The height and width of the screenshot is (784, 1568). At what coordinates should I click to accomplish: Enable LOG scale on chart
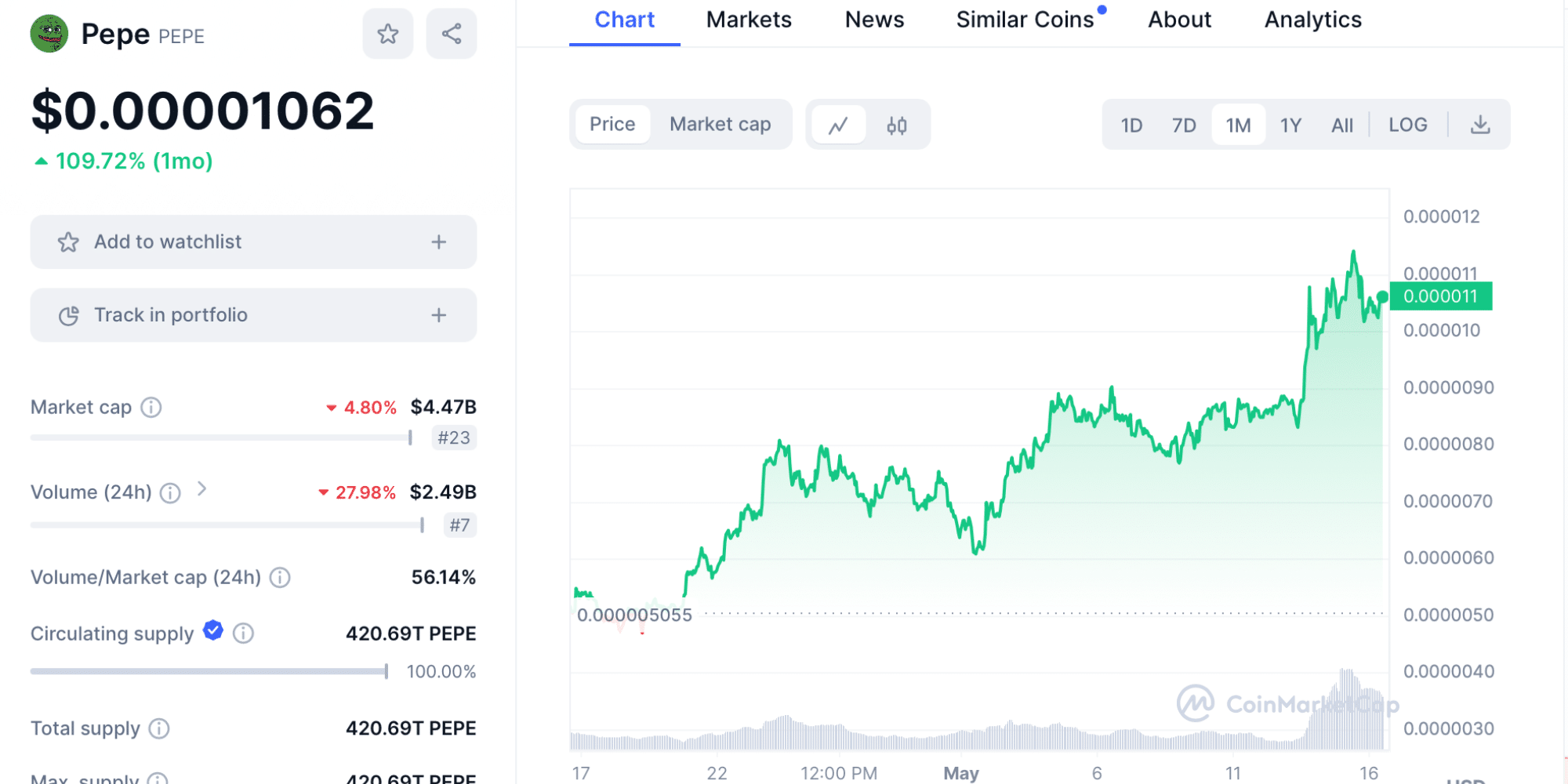click(1408, 125)
